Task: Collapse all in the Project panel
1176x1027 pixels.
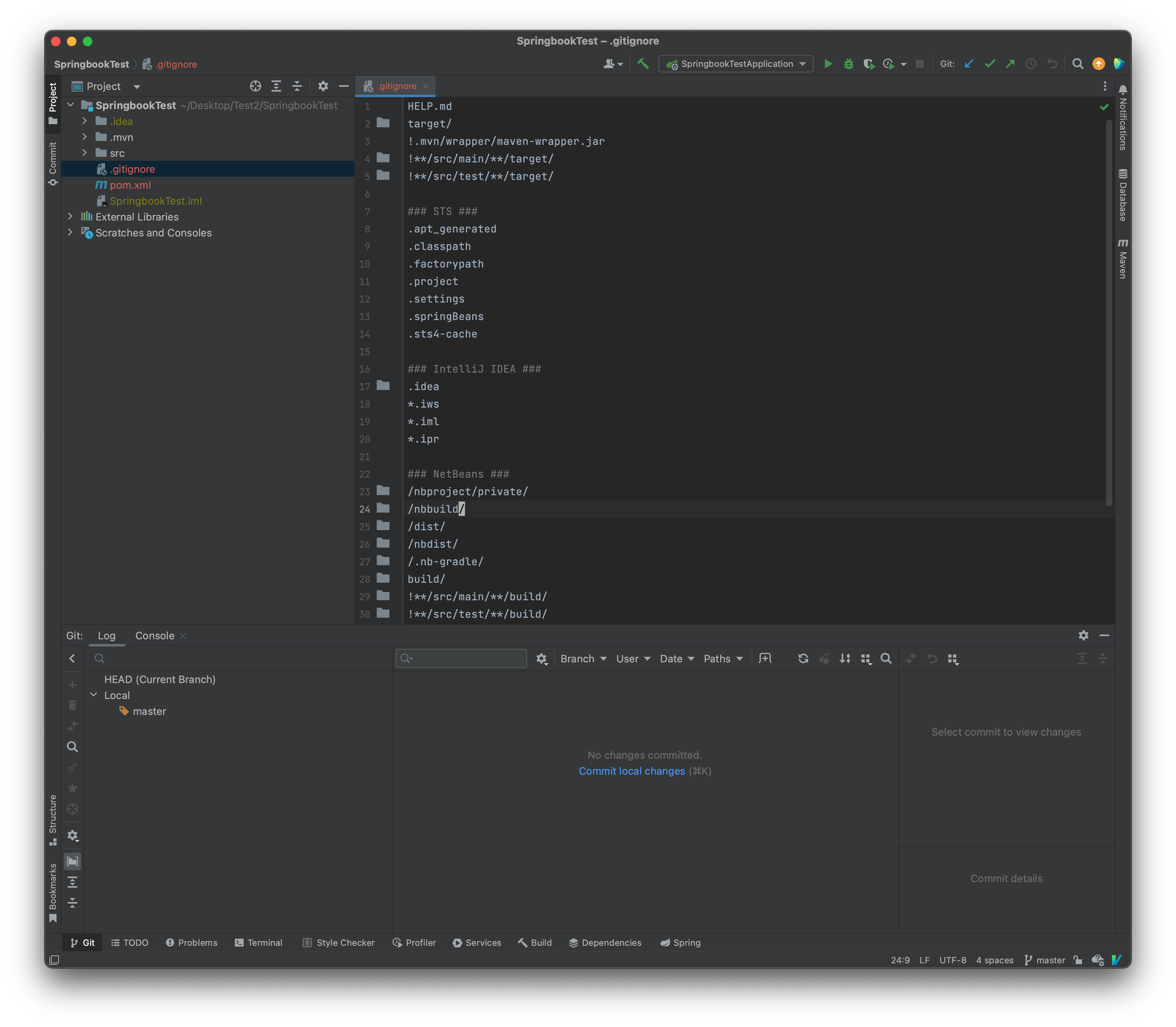Action: pos(297,86)
